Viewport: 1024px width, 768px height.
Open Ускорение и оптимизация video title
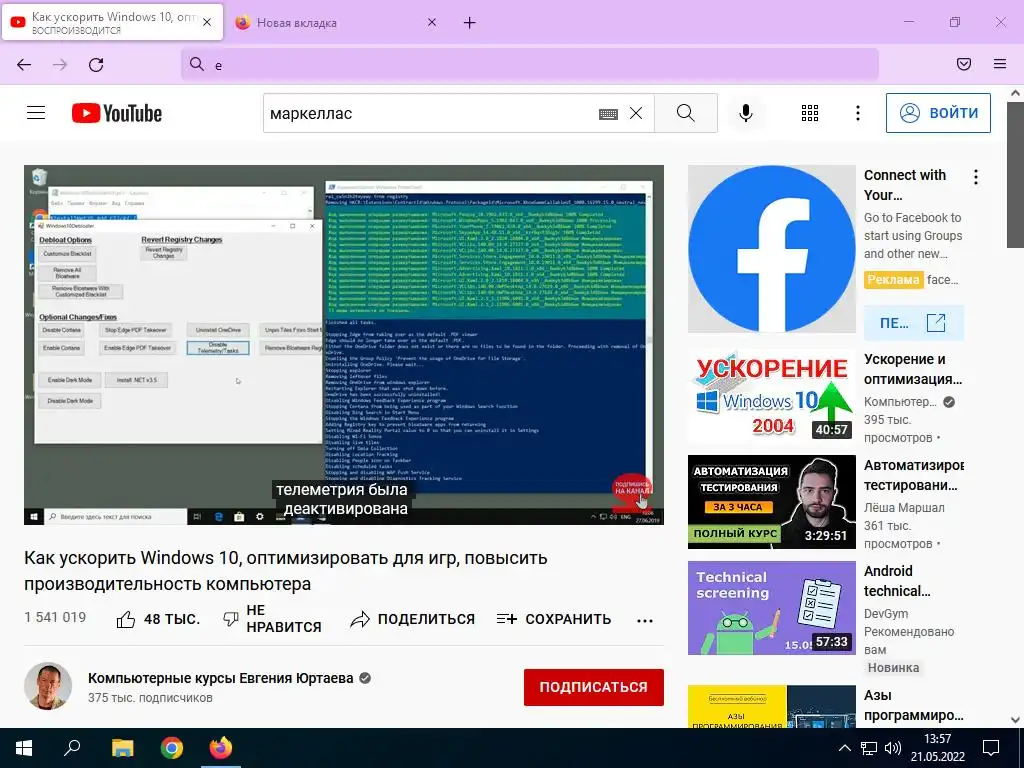click(912, 369)
